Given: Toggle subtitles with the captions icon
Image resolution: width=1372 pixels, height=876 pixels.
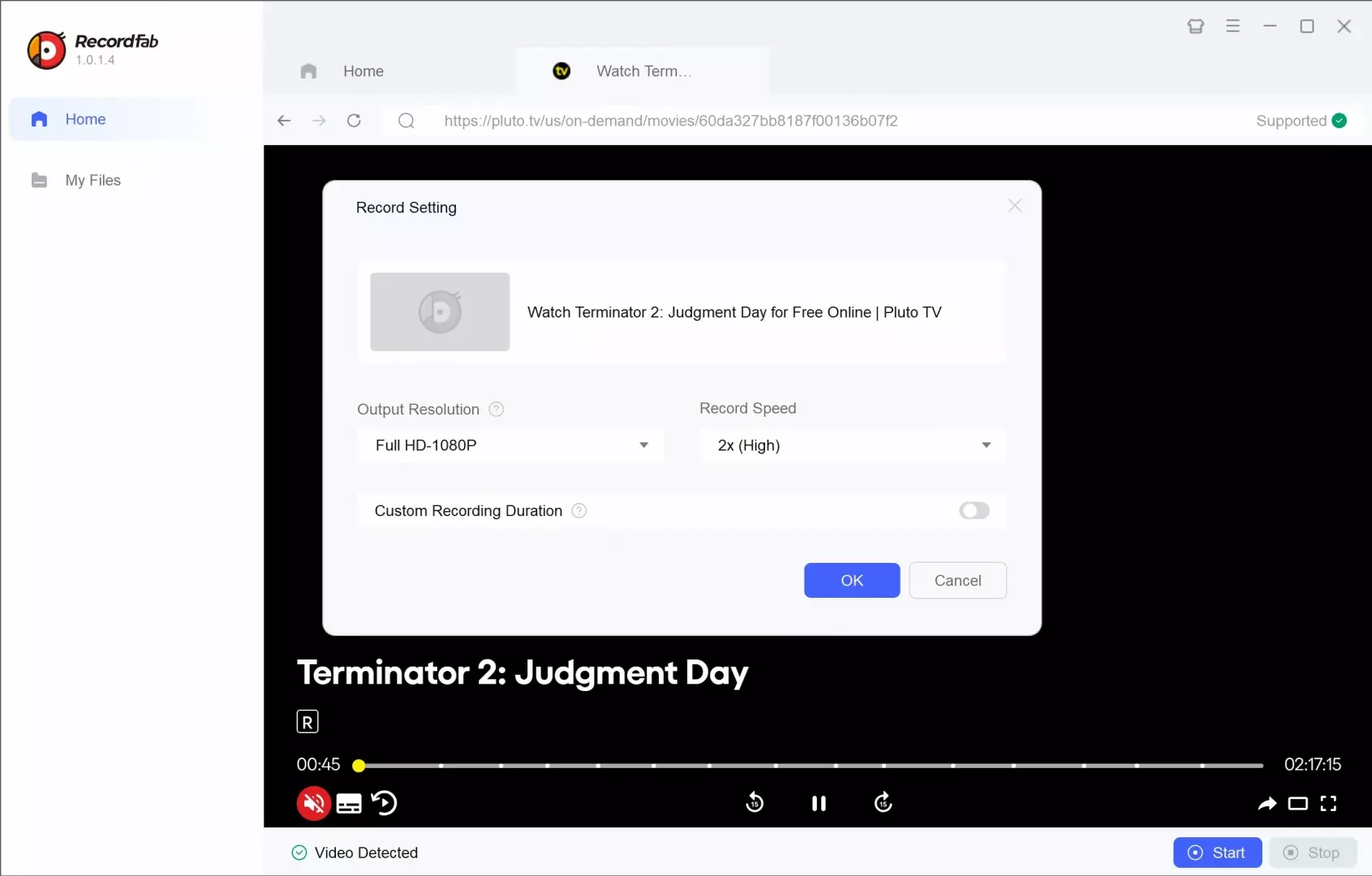Looking at the screenshot, I should coord(349,804).
